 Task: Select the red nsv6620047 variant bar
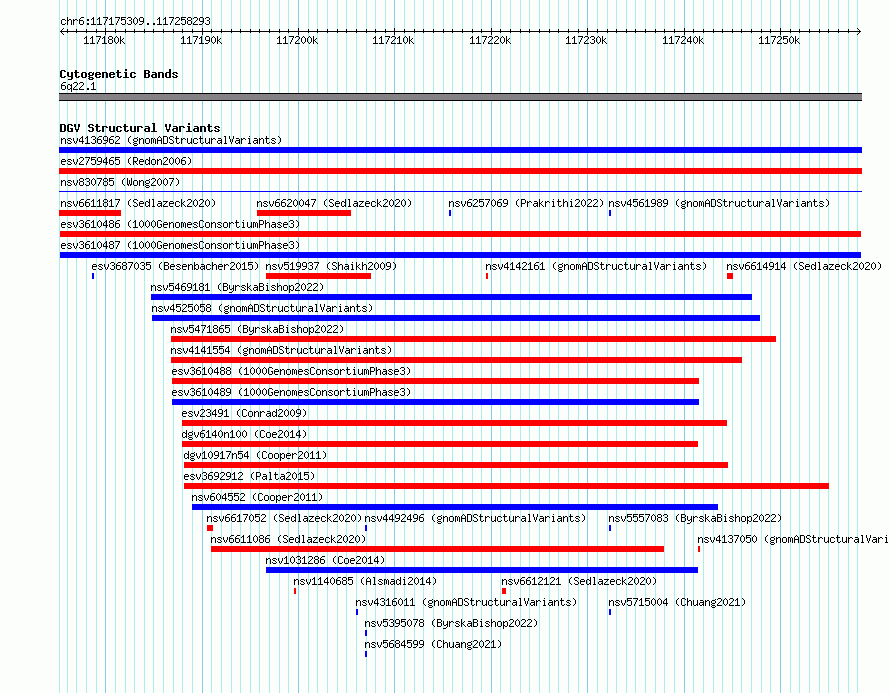tap(304, 213)
